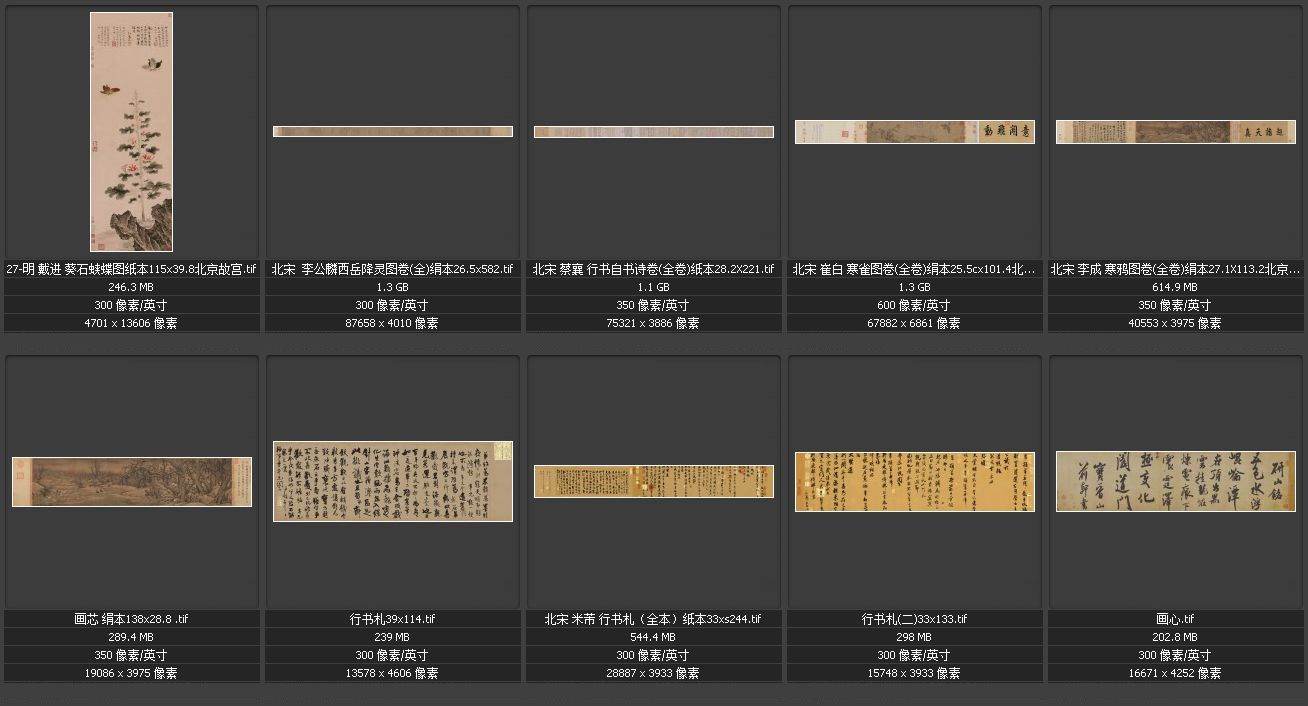Click the filename text 行书札39x114.tif
The width and height of the screenshot is (1308, 706).
392,619
